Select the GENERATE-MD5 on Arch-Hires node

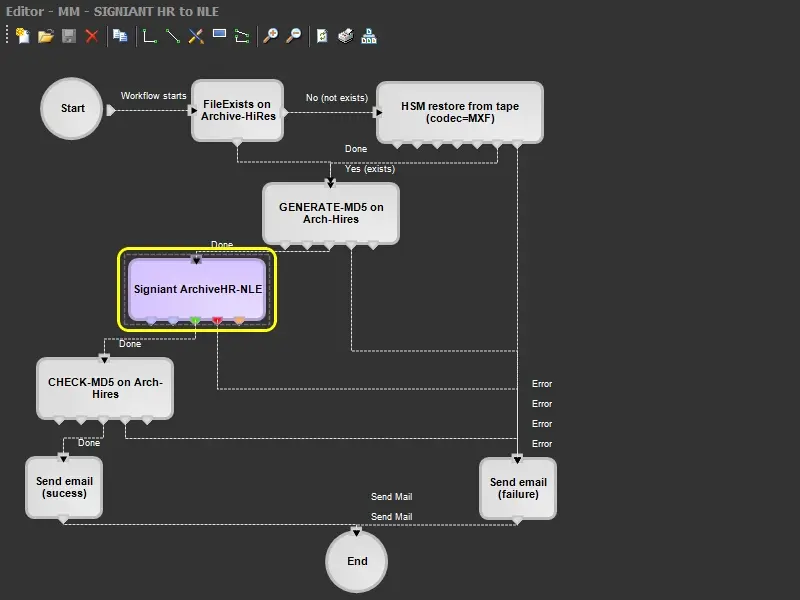click(x=331, y=212)
